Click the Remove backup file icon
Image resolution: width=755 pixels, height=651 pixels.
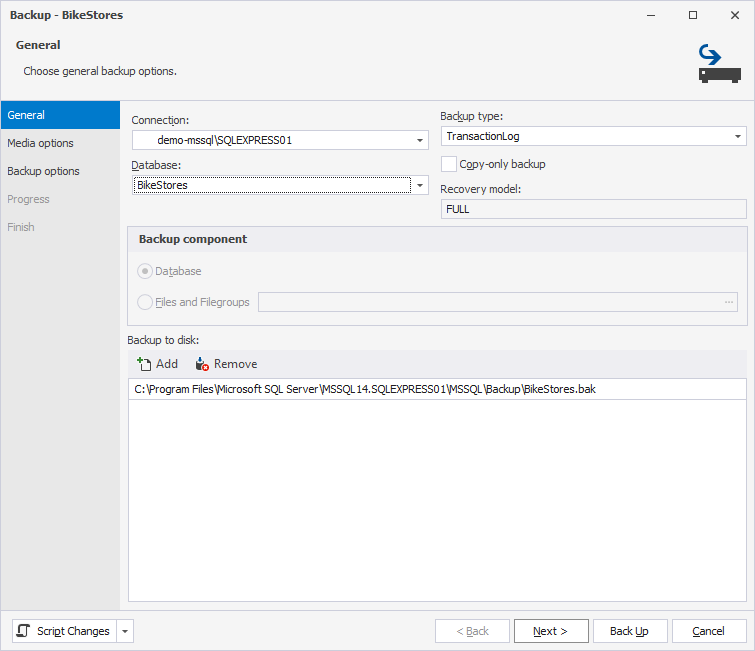coord(202,364)
